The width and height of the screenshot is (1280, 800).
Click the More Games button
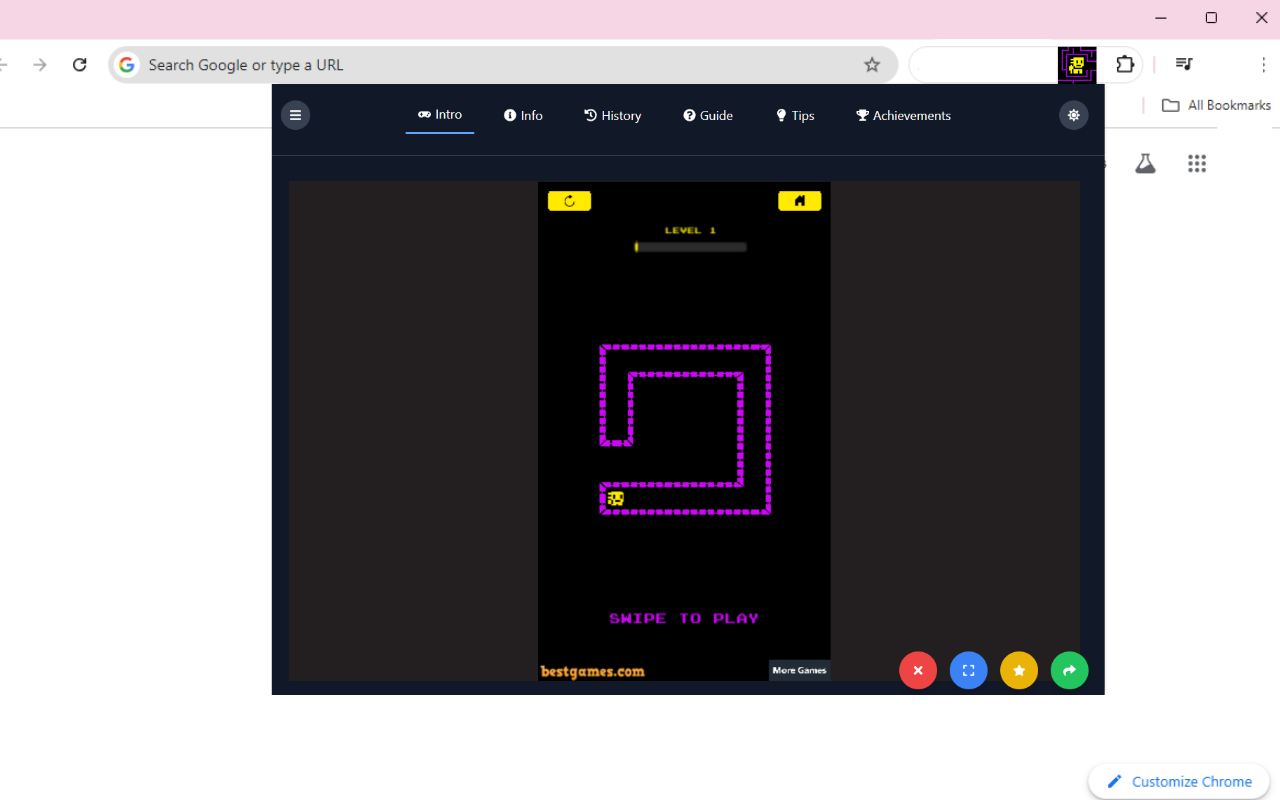(799, 670)
